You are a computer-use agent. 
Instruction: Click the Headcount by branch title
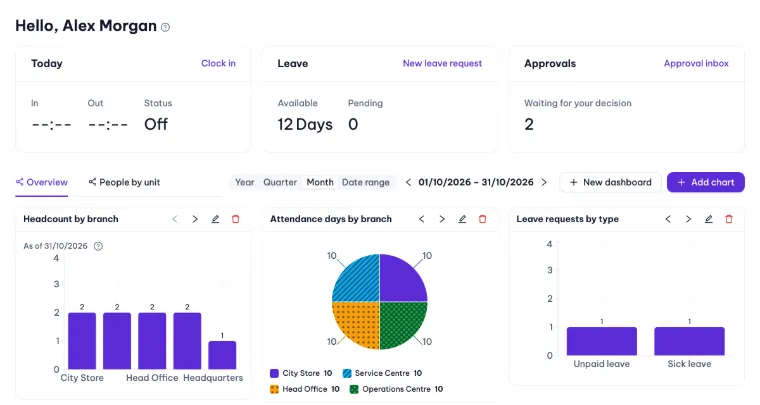pos(71,219)
